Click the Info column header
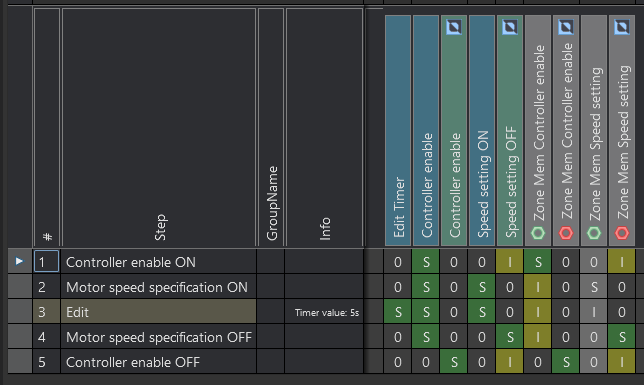 click(x=324, y=127)
